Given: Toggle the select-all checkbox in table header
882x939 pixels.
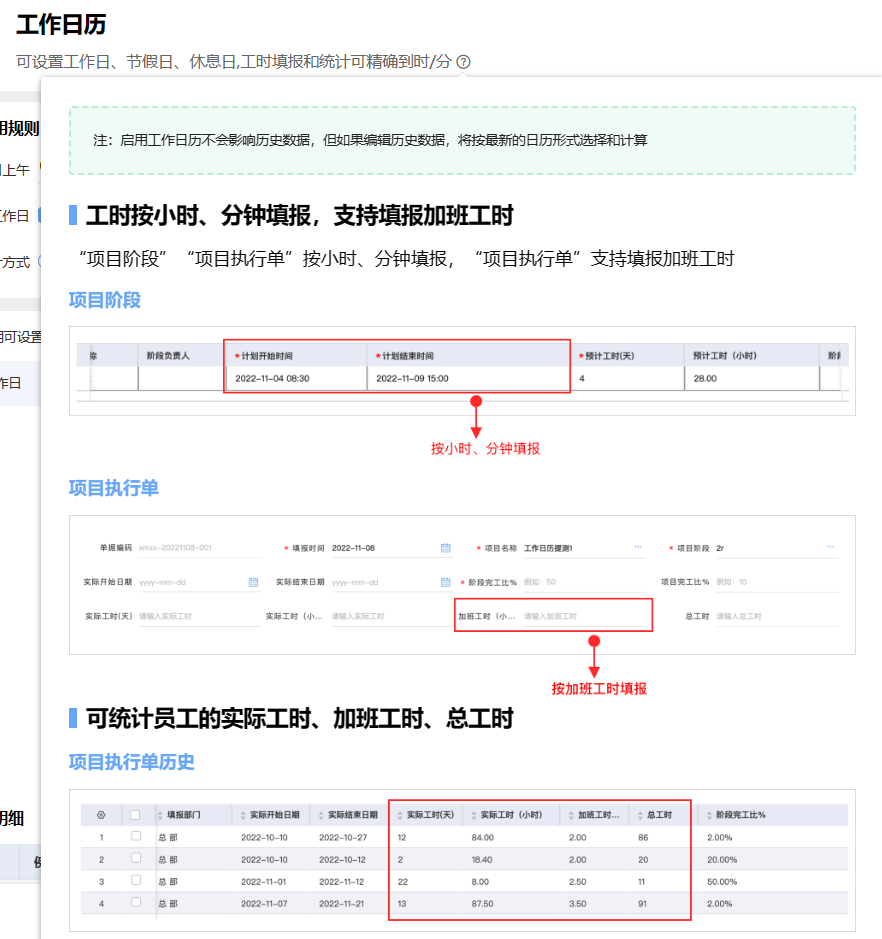Looking at the screenshot, I should (x=135, y=815).
